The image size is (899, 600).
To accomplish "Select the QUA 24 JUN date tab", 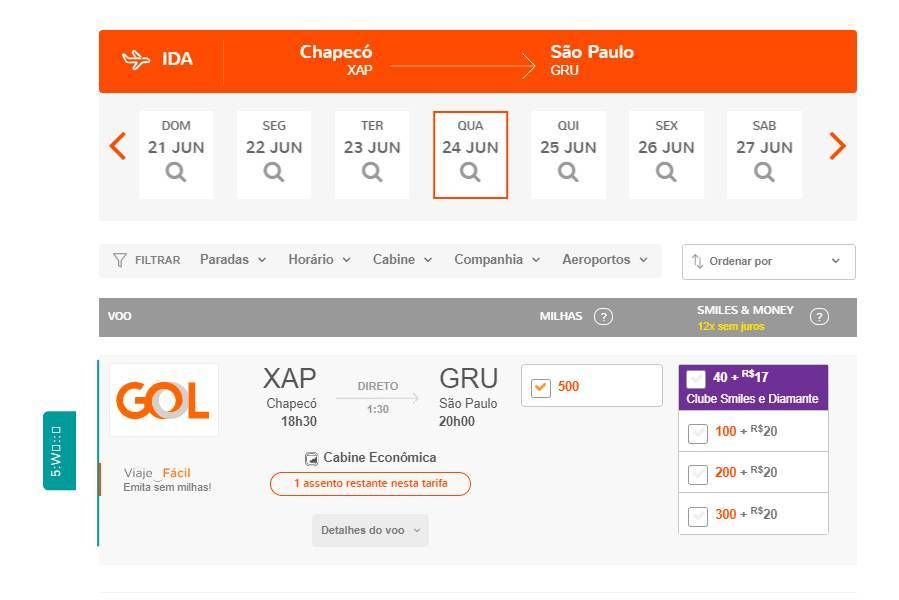I will tap(470, 155).
